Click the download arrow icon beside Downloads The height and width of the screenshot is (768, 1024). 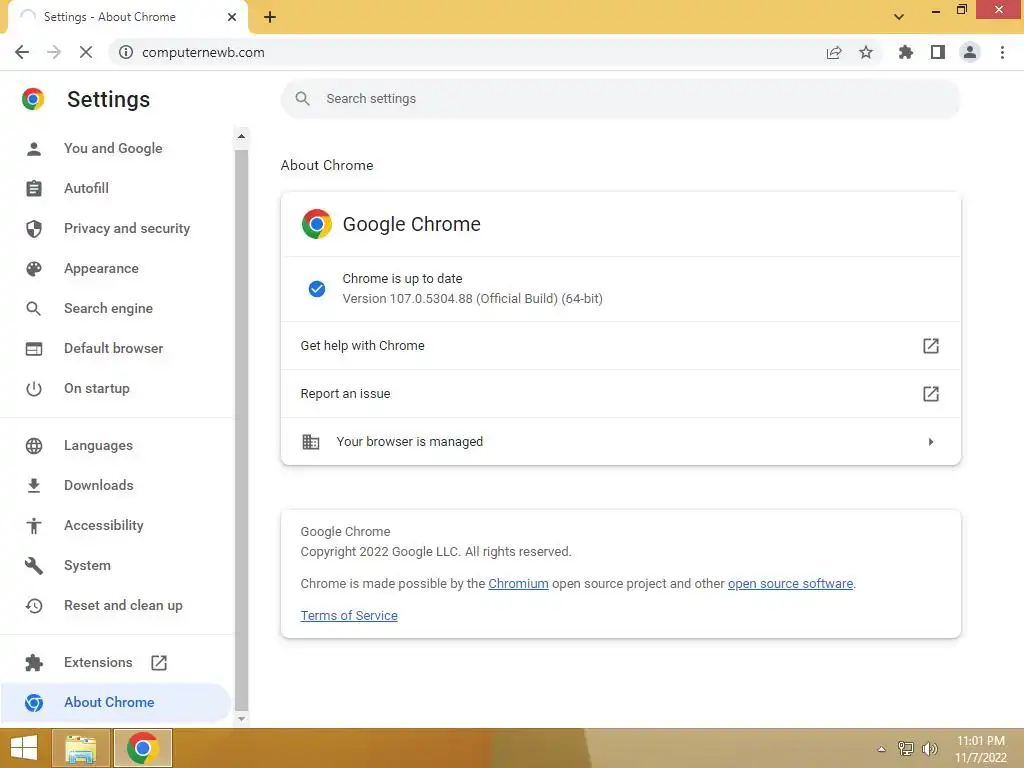coord(34,485)
